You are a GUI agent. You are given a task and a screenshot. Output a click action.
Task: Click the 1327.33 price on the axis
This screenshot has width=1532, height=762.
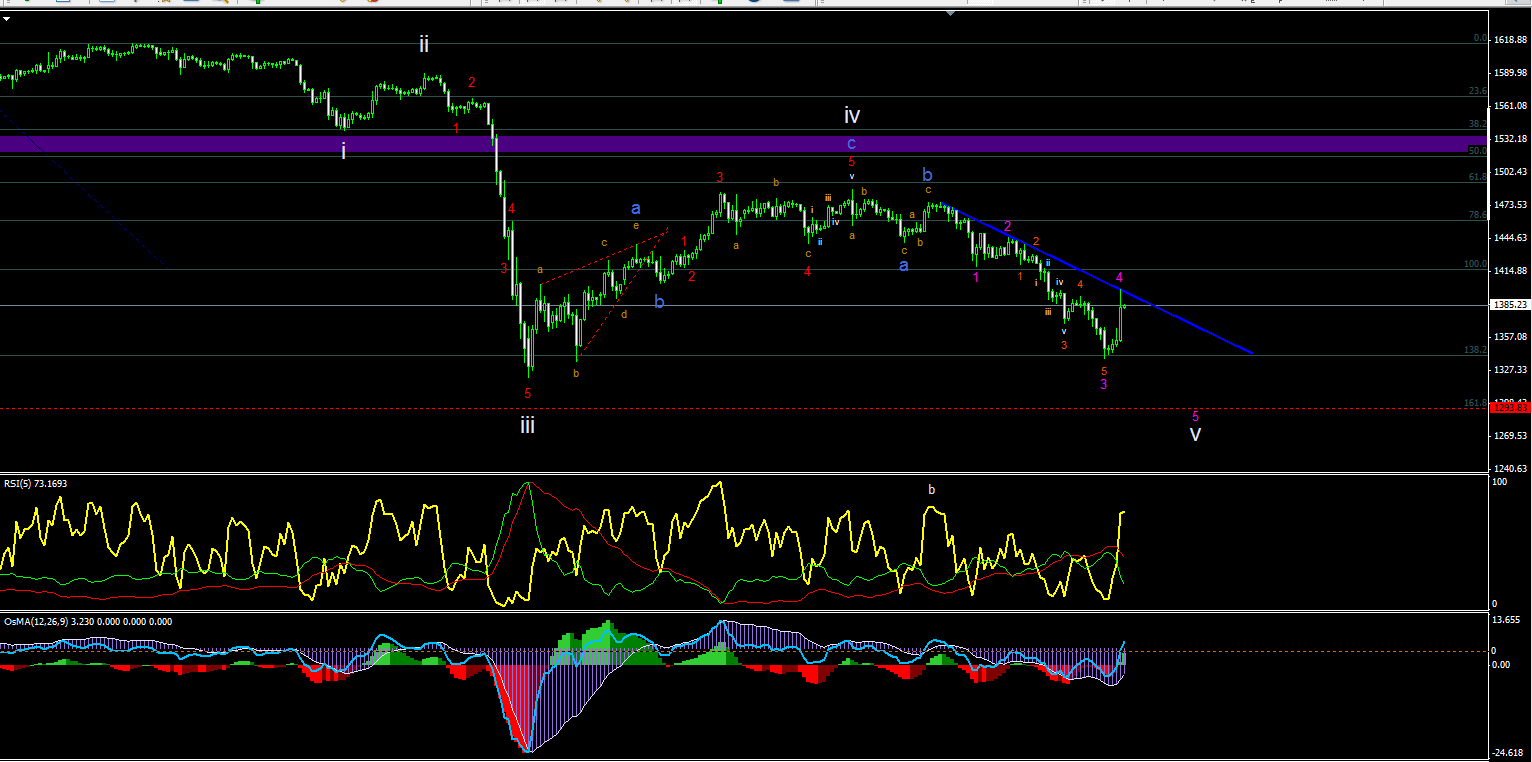(1508, 370)
